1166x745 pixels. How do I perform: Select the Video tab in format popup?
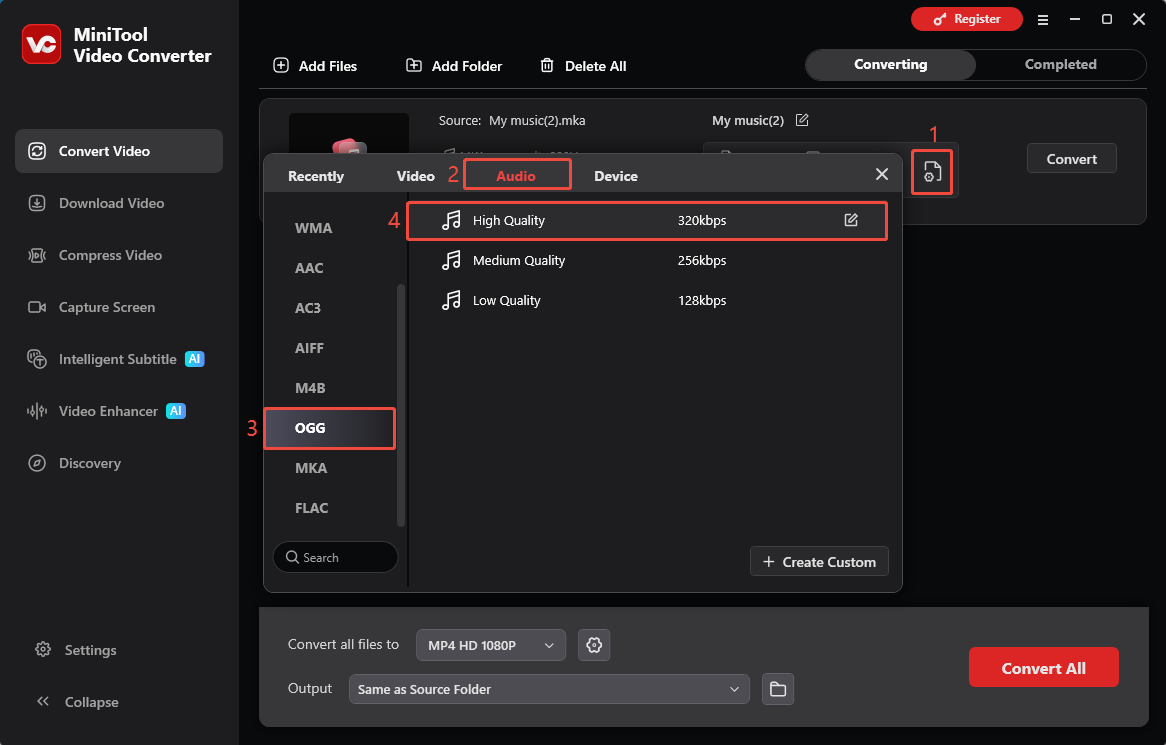coord(415,176)
